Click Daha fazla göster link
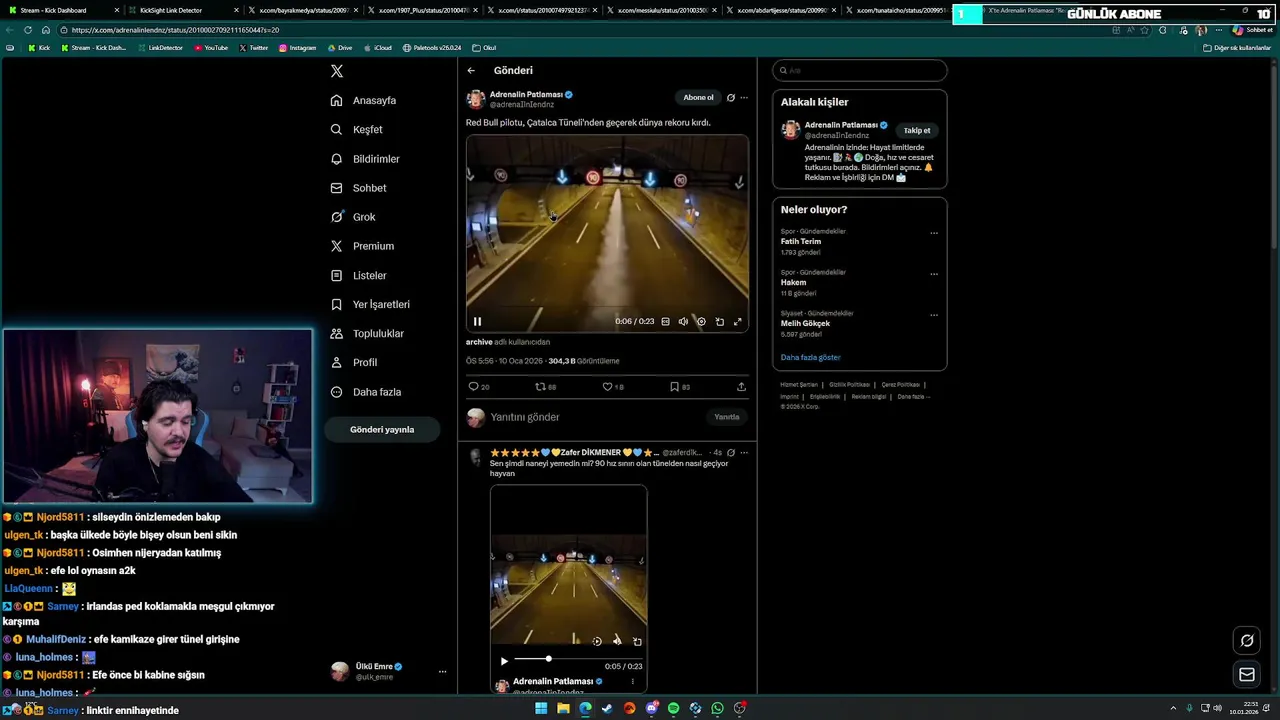This screenshot has height=720, width=1280. point(810,357)
